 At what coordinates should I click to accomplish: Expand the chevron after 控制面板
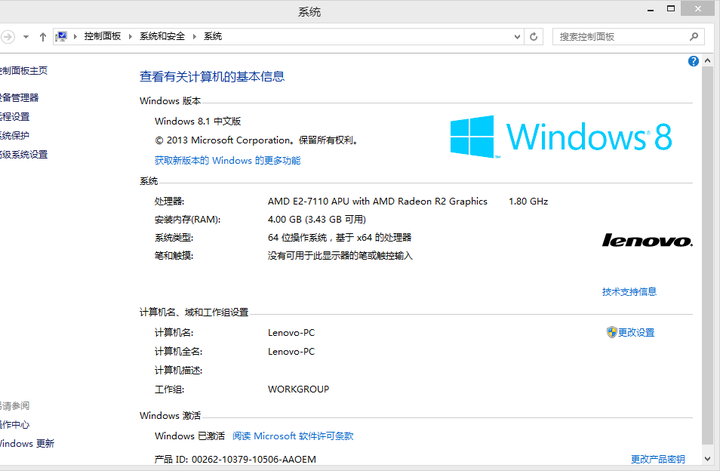click(130, 36)
